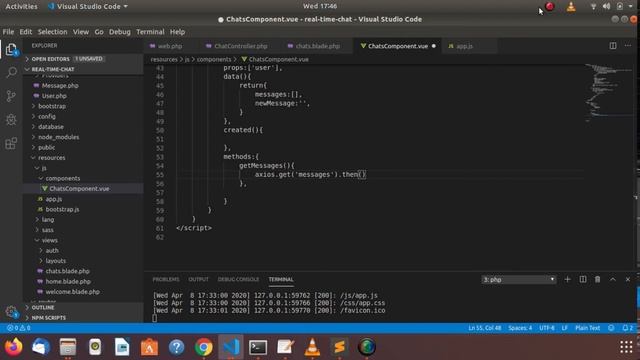Maximize the terminal panel size

click(x=613, y=279)
